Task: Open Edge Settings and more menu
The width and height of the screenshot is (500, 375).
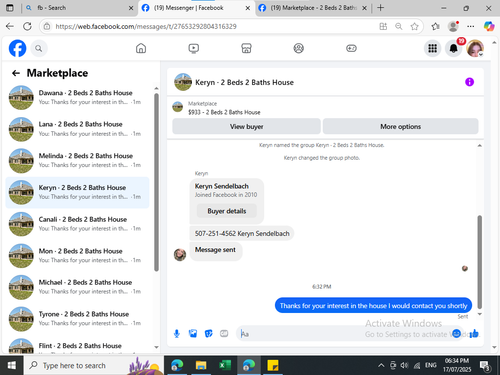Action: tap(471, 26)
